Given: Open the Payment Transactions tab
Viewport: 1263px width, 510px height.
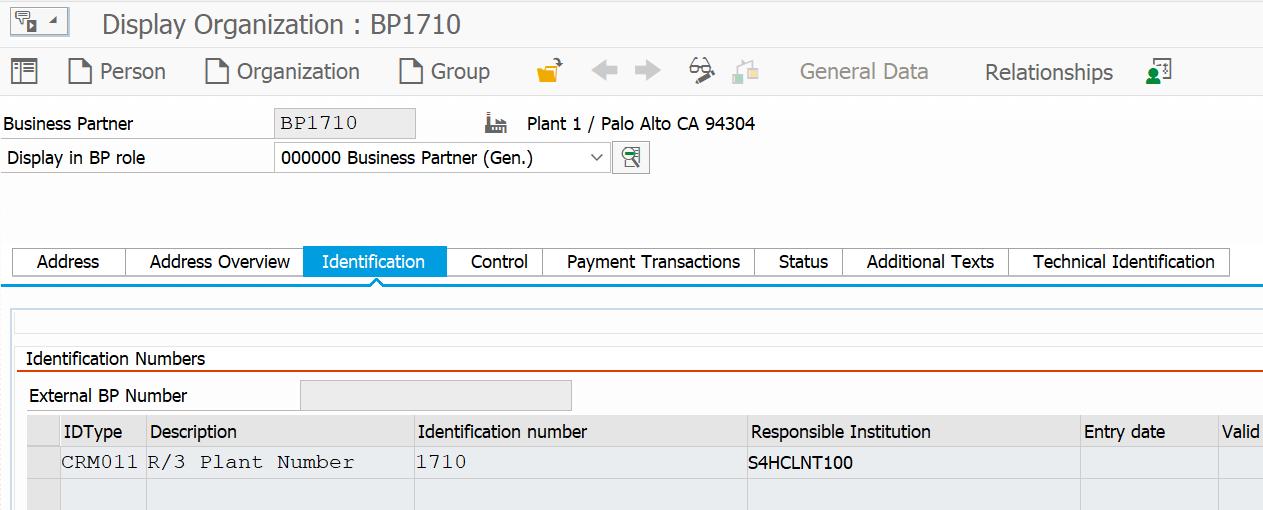Looking at the screenshot, I should [653, 262].
